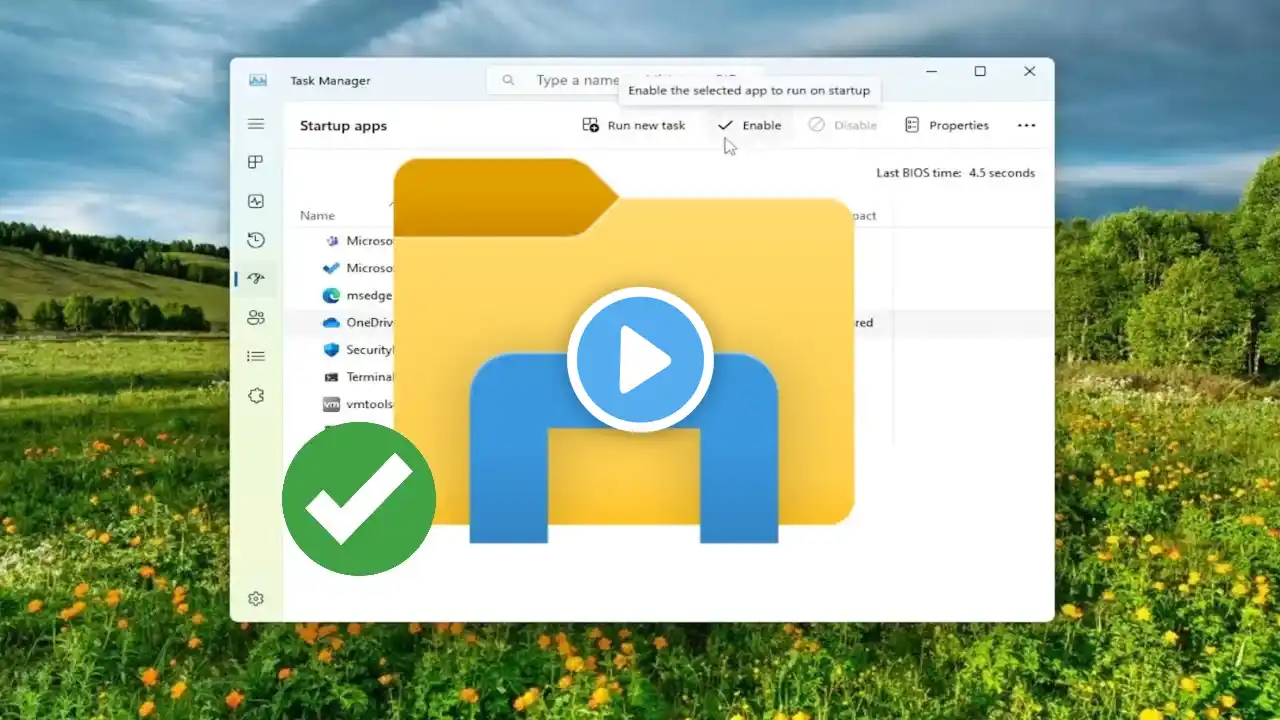Click the Last BIOS time 4.5 seconds text
Screen dimensions: 1280x720
pos(955,173)
